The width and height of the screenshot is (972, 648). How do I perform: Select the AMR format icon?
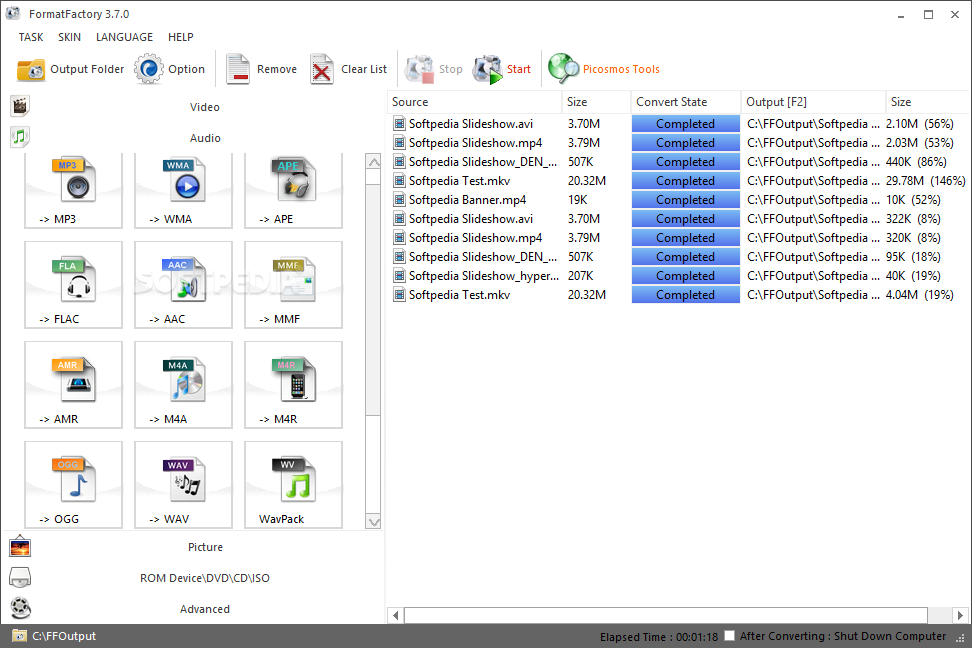coord(73,384)
